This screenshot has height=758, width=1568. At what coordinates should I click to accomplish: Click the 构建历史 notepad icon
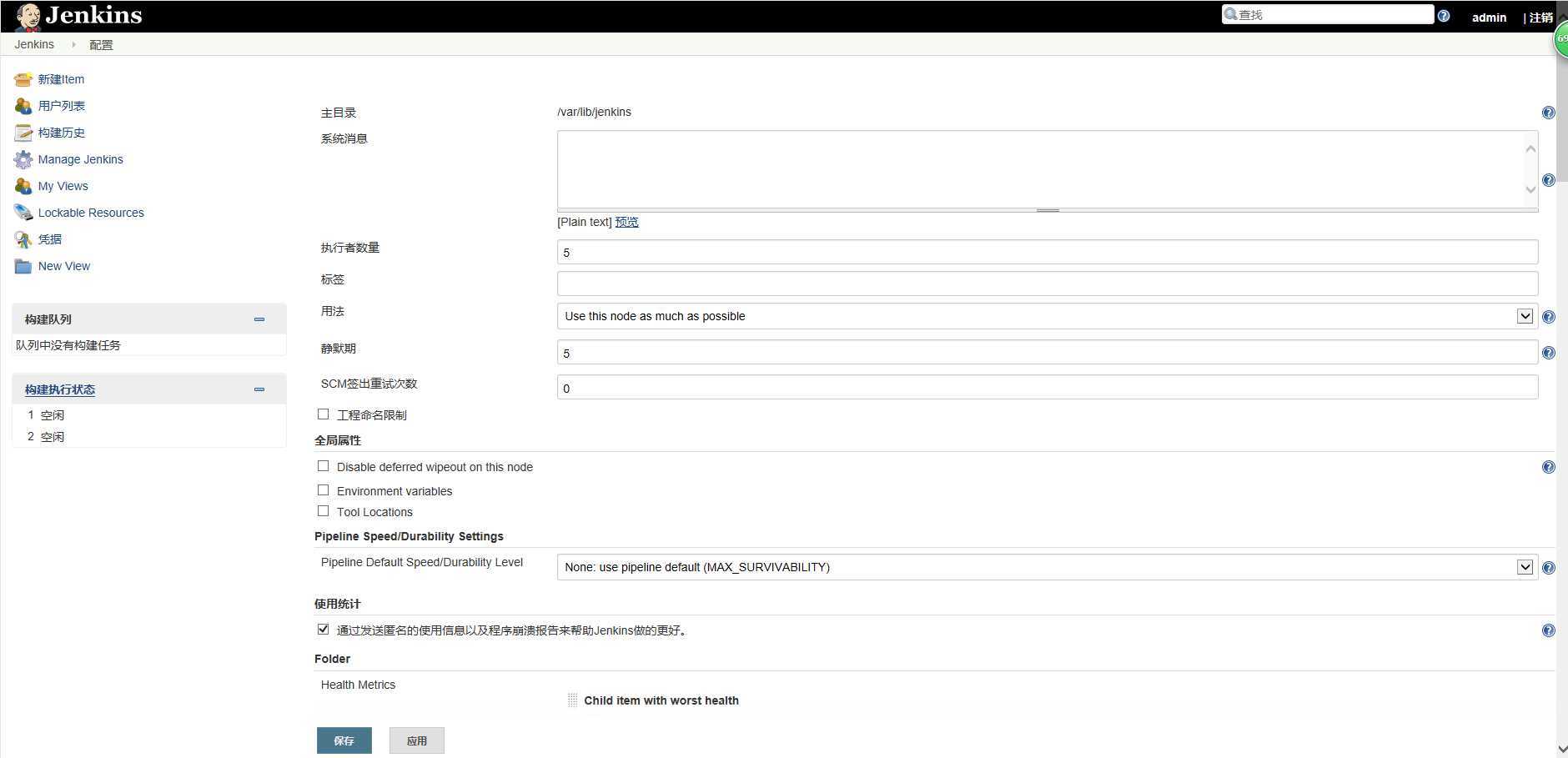tap(23, 133)
